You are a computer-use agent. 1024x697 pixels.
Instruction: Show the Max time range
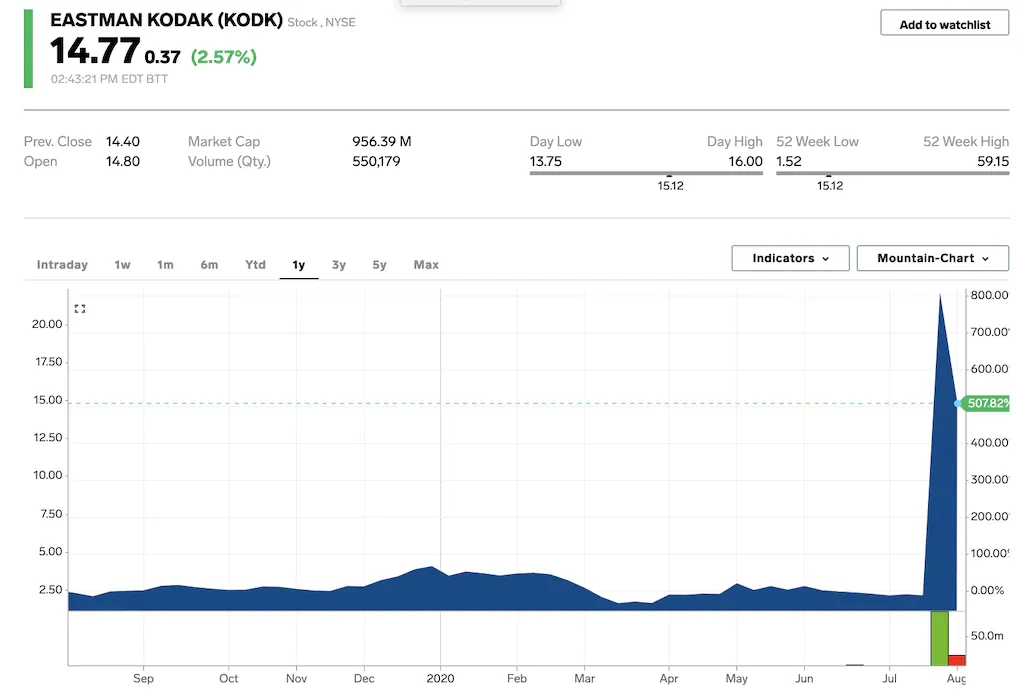[426, 265]
